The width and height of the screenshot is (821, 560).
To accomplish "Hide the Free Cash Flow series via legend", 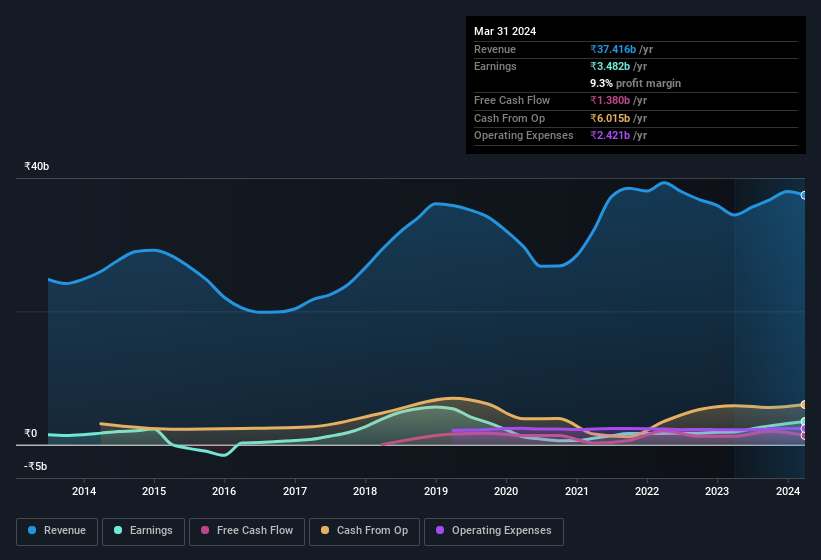I will [x=245, y=531].
